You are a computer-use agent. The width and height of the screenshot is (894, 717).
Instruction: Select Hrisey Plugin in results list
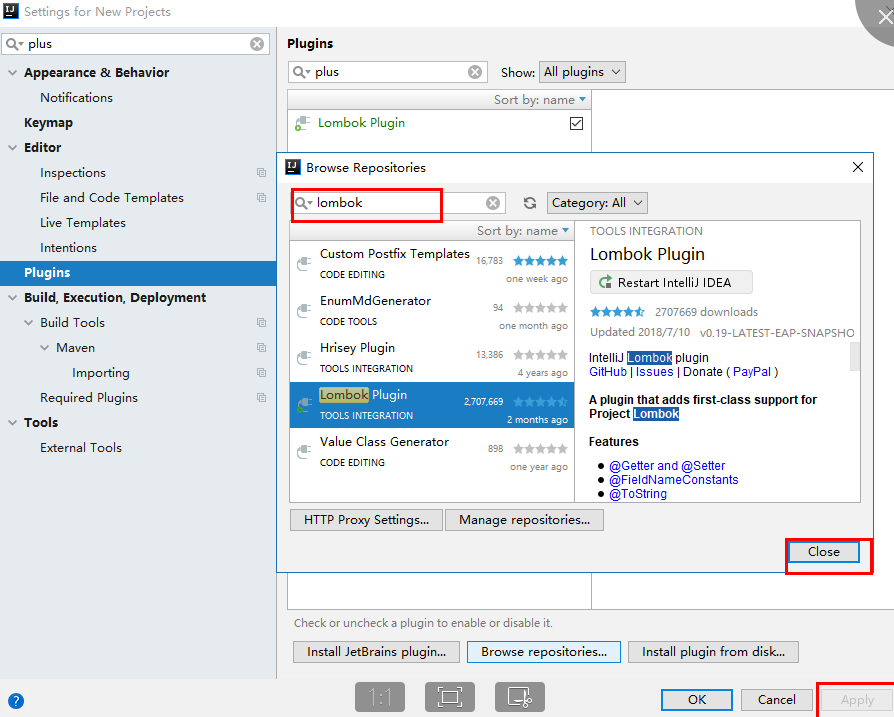[x=432, y=358]
